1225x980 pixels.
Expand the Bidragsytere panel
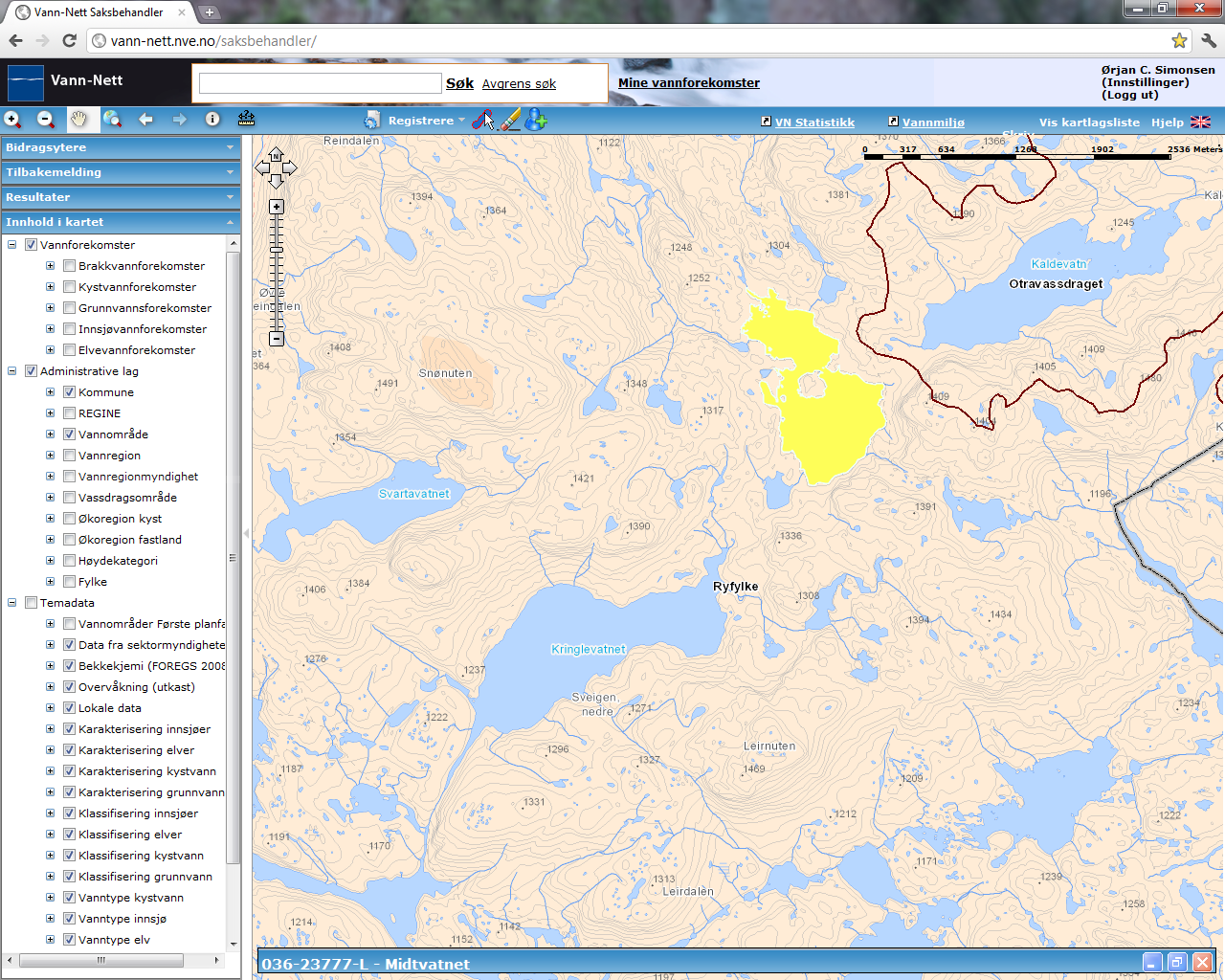coord(121,147)
